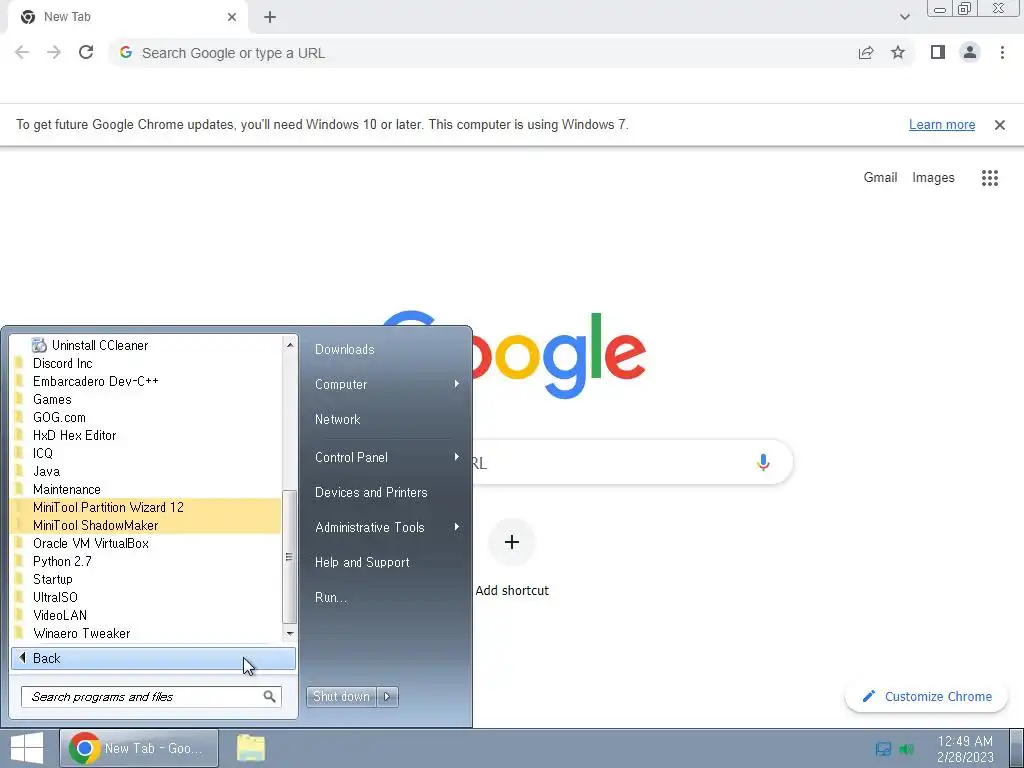This screenshot has height=768, width=1024.
Task: Open Control Panel in the Start menu
Action: [x=387, y=457]
